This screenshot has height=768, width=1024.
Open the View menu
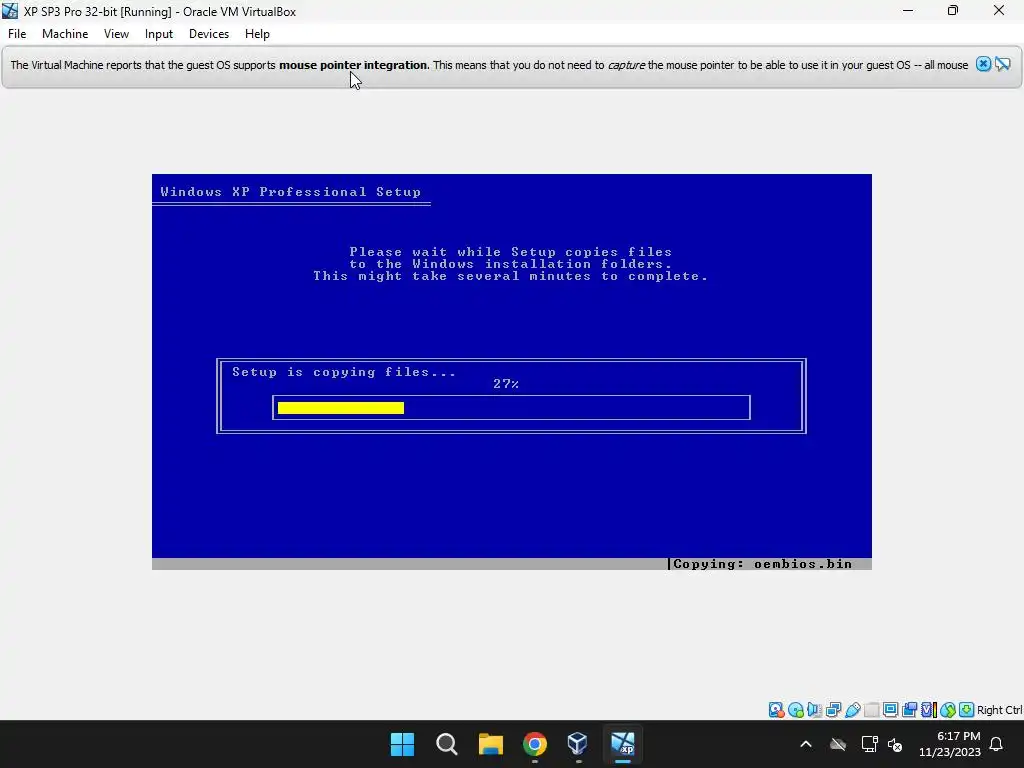coord(116,34)
